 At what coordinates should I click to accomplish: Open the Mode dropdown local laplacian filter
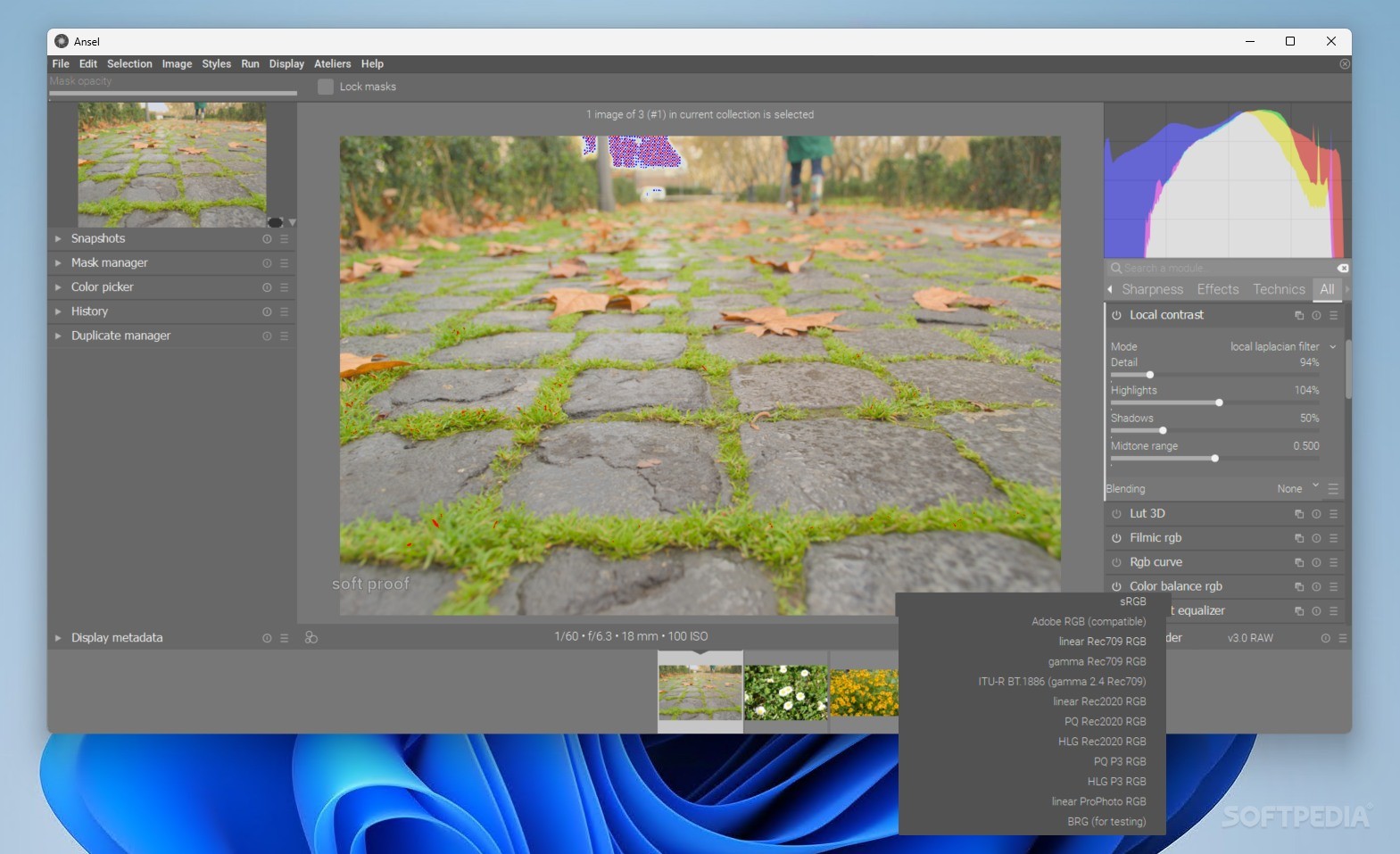pyautogui.click(x=1283, y=346)
